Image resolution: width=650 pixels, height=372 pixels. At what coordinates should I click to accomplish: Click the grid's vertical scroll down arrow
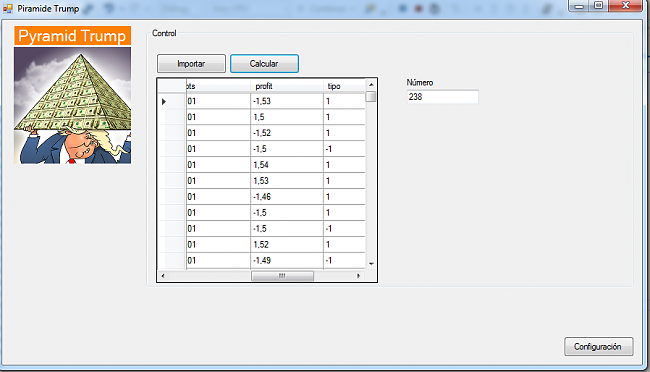click(371, 263)
